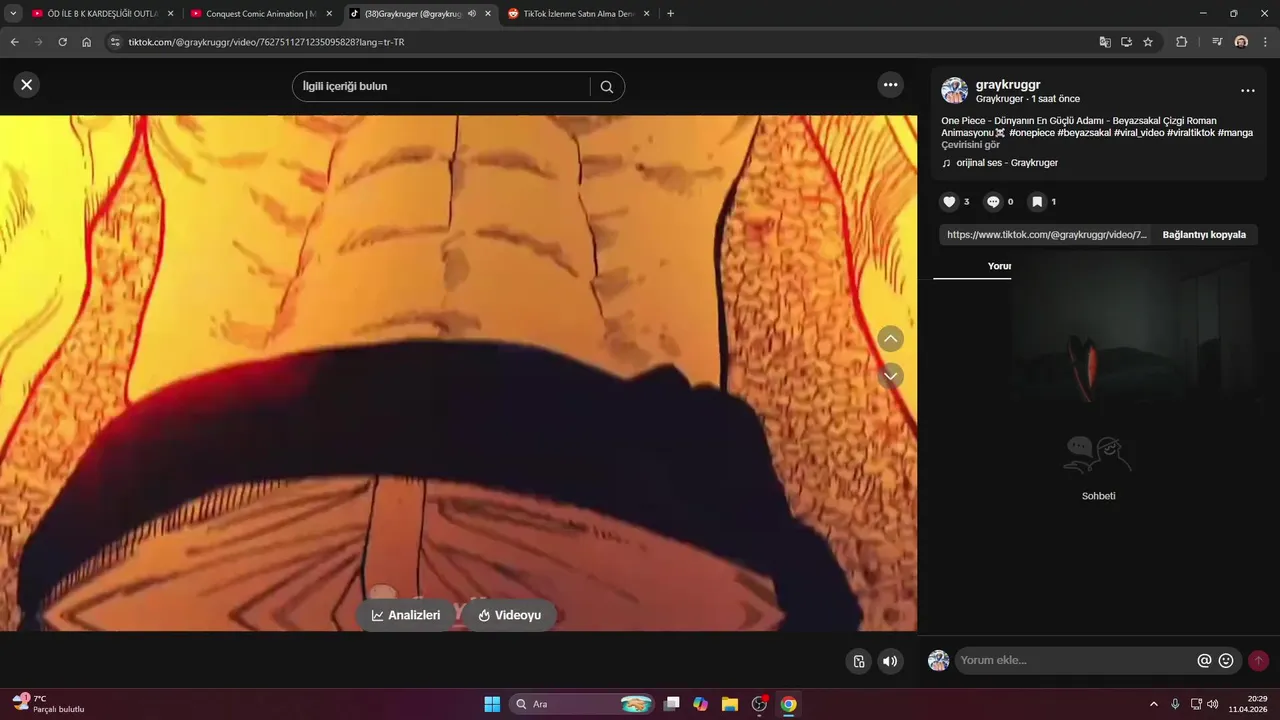This screenshot has height=720, width=1280.
Task: Click 'Çevirisini gör' translation link
Action: tap(970, 145)
